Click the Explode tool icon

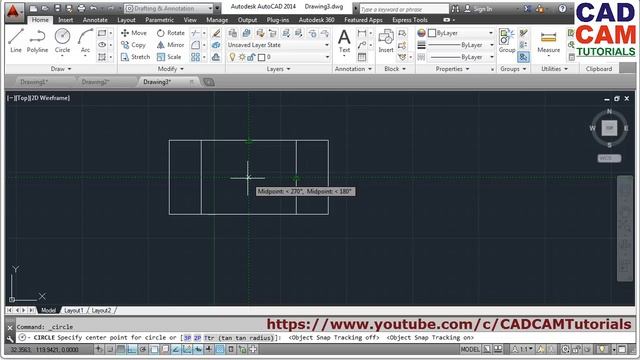(216, 45)
